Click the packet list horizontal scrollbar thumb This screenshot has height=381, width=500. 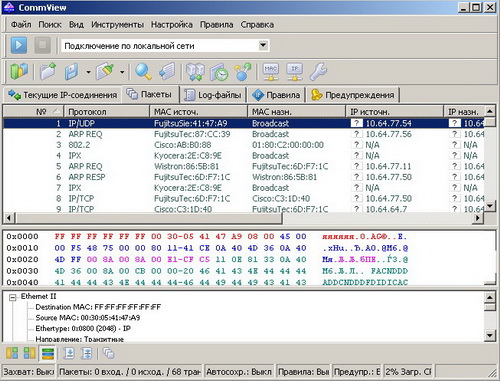coord(149,218)
